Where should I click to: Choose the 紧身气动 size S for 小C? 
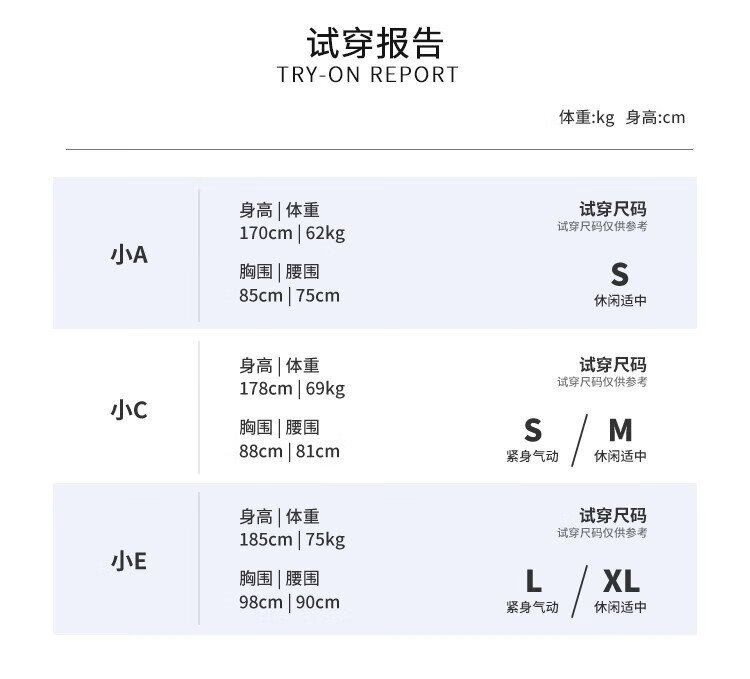532,431
